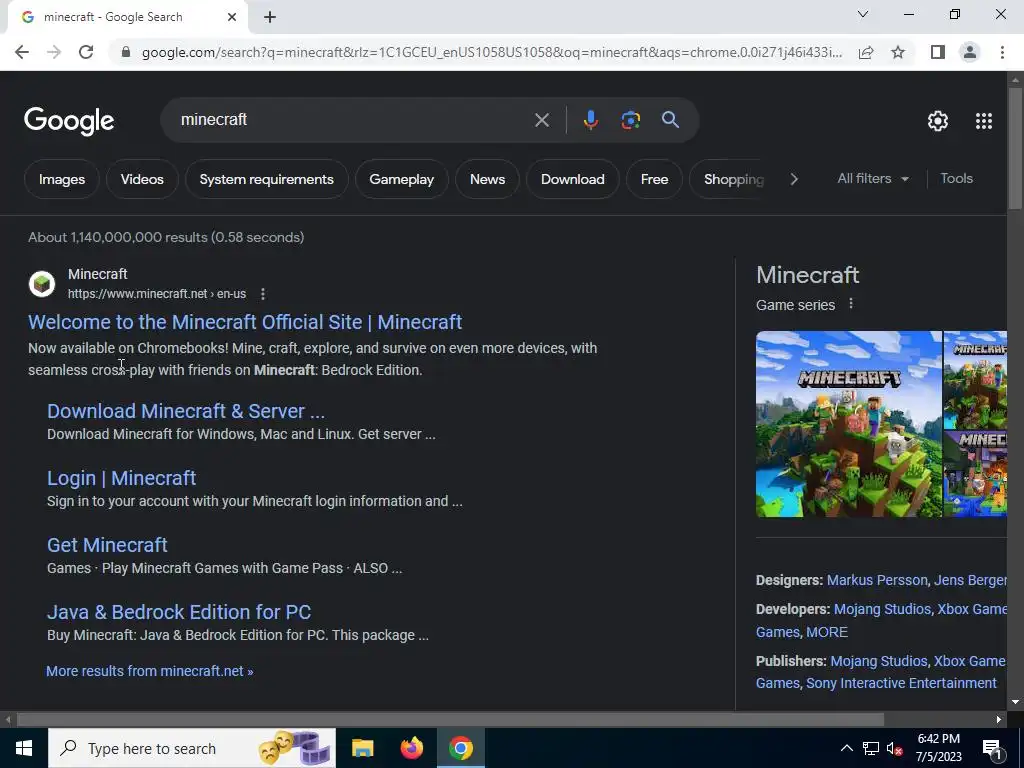Select the News filter chip

(487, 180)
